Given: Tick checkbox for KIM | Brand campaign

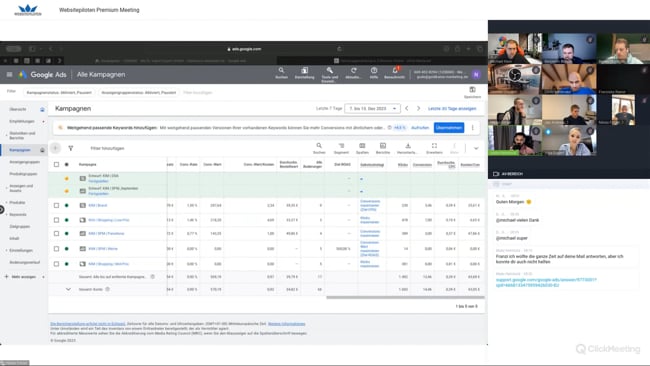Looking at the screenshot, I should pos(56,205).
